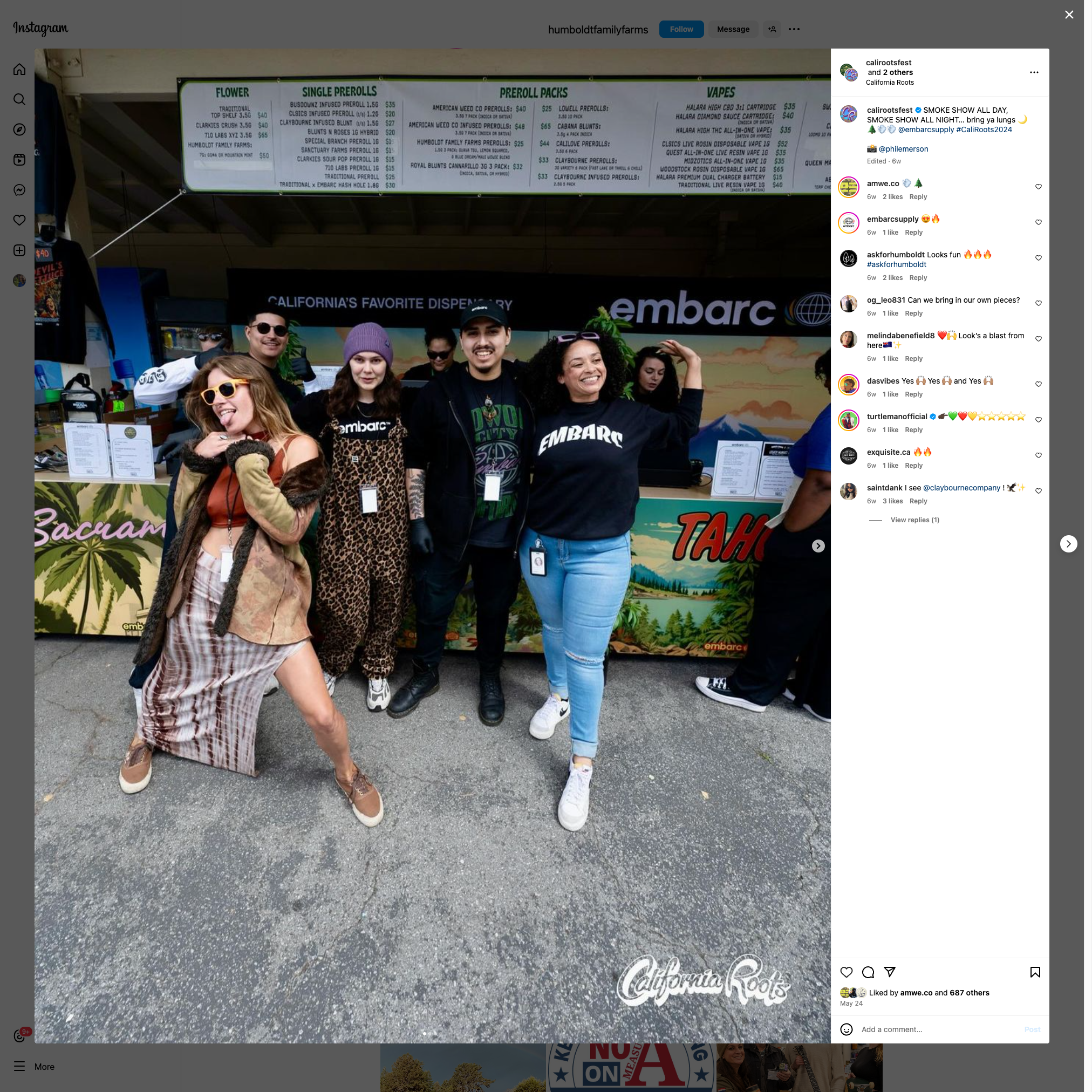Post the comment button

click(1032, 1029)
